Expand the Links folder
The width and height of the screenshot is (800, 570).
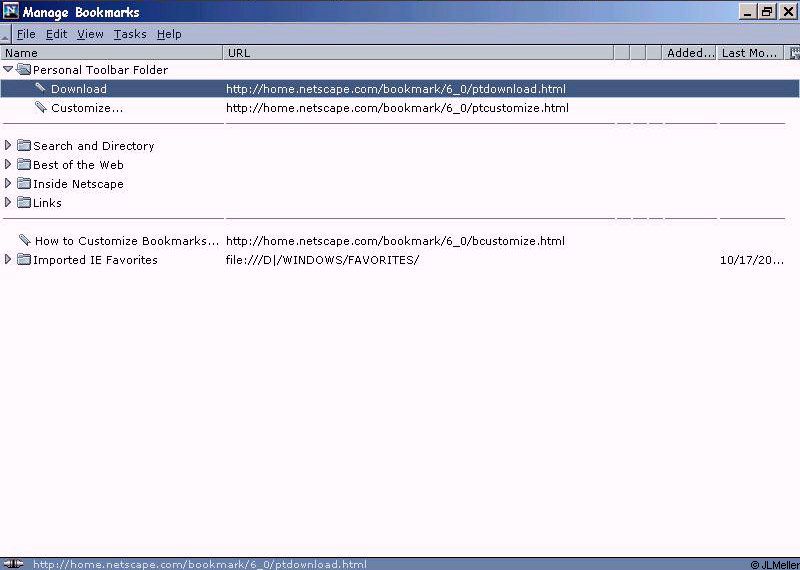8,202
